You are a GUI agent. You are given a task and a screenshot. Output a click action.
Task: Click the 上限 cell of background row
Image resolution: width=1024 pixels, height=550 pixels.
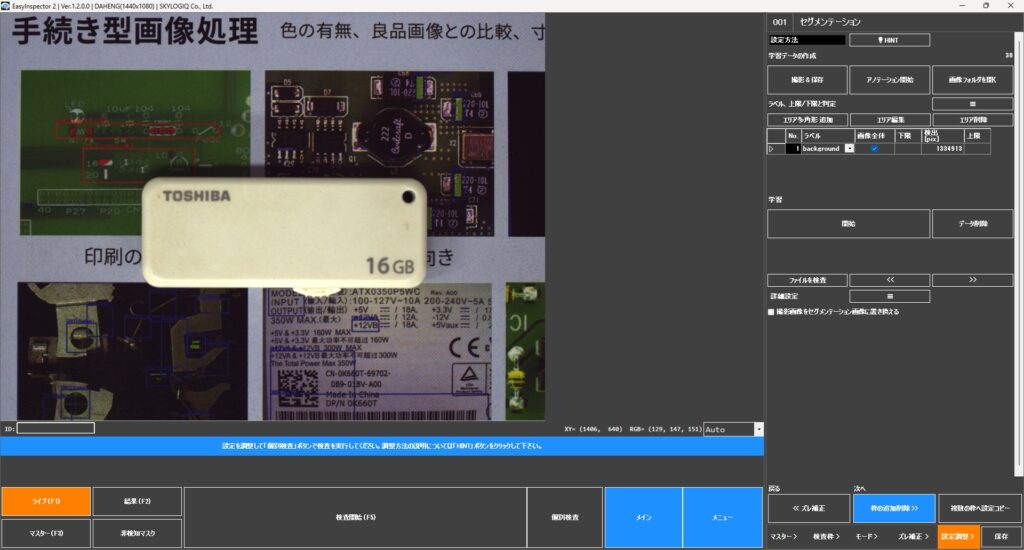[977, 149]
